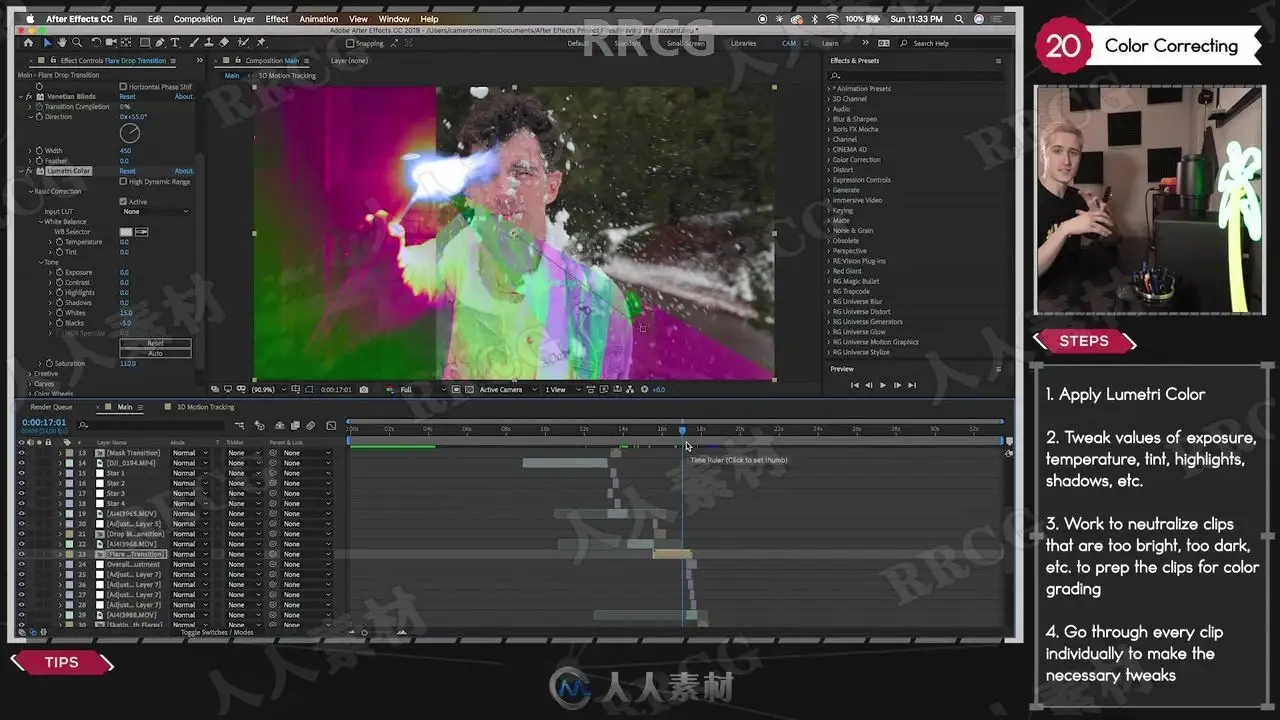Image resolution: width=1280 pixels, height=720 pixels.
Task: Select the Pen tool
Action: (x=161, y=43)
